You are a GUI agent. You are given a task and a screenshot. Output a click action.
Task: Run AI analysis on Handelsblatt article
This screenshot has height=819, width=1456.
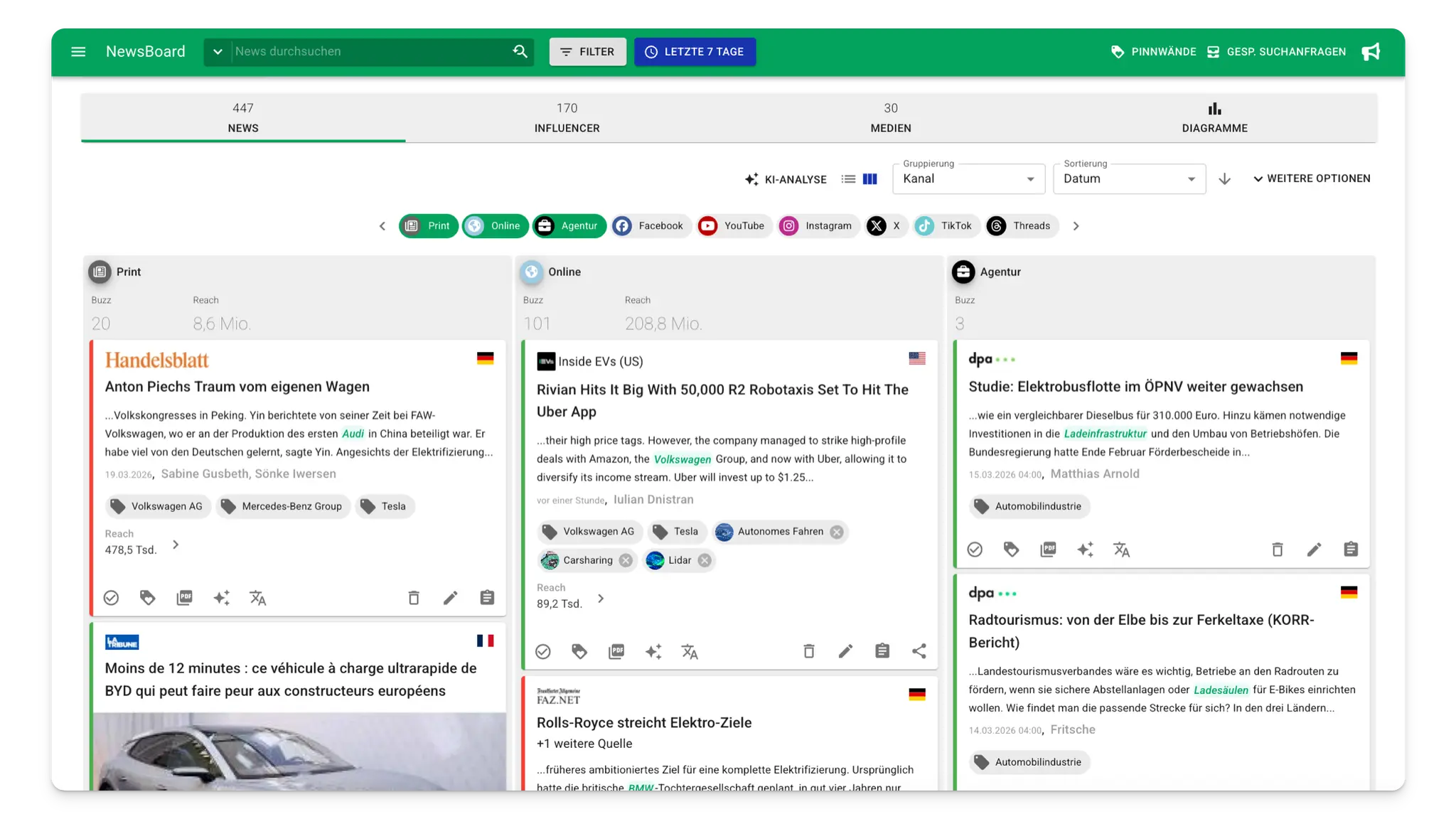[x=221, y=598]
